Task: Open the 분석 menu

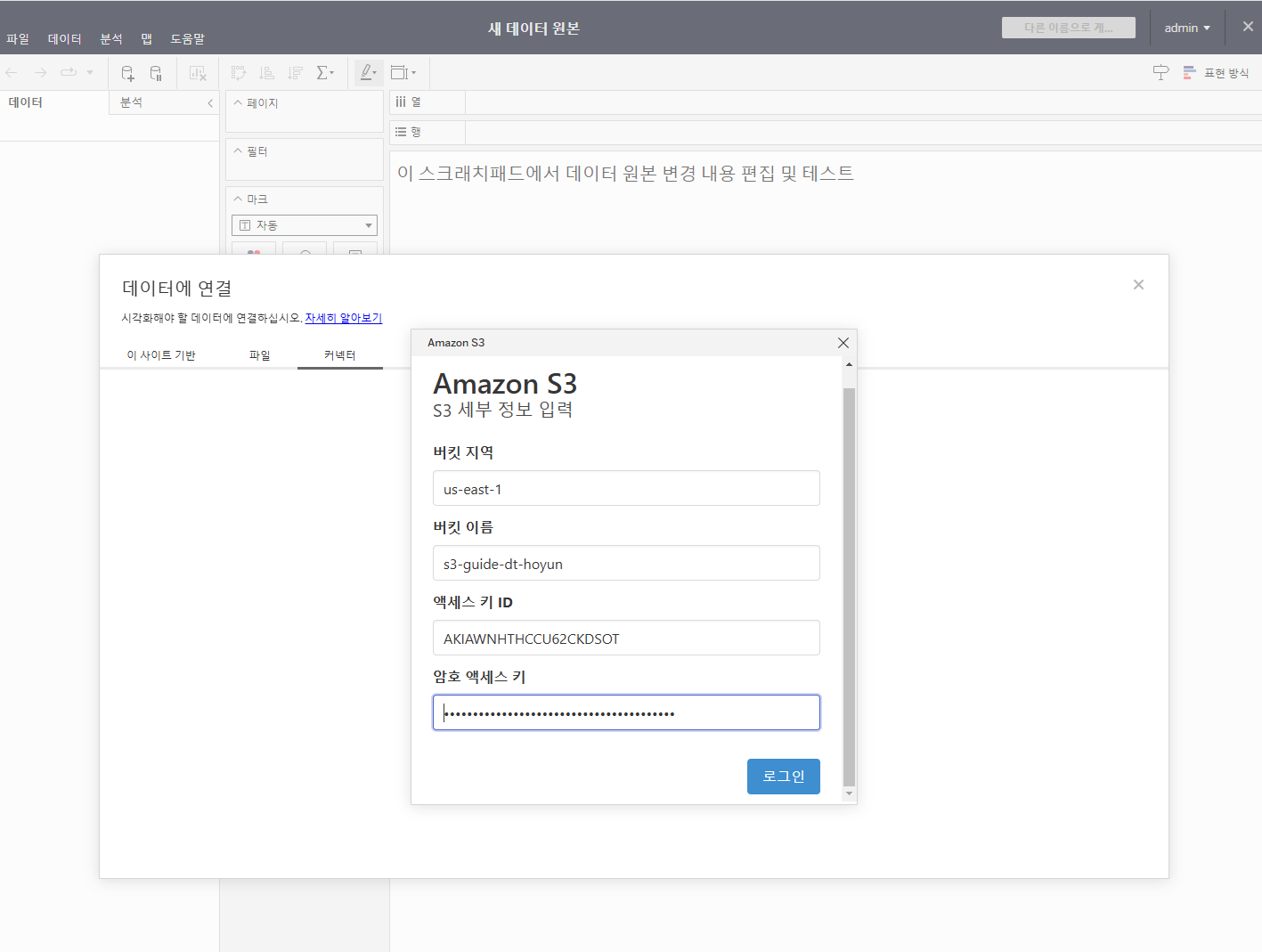Action: (111, 39)
